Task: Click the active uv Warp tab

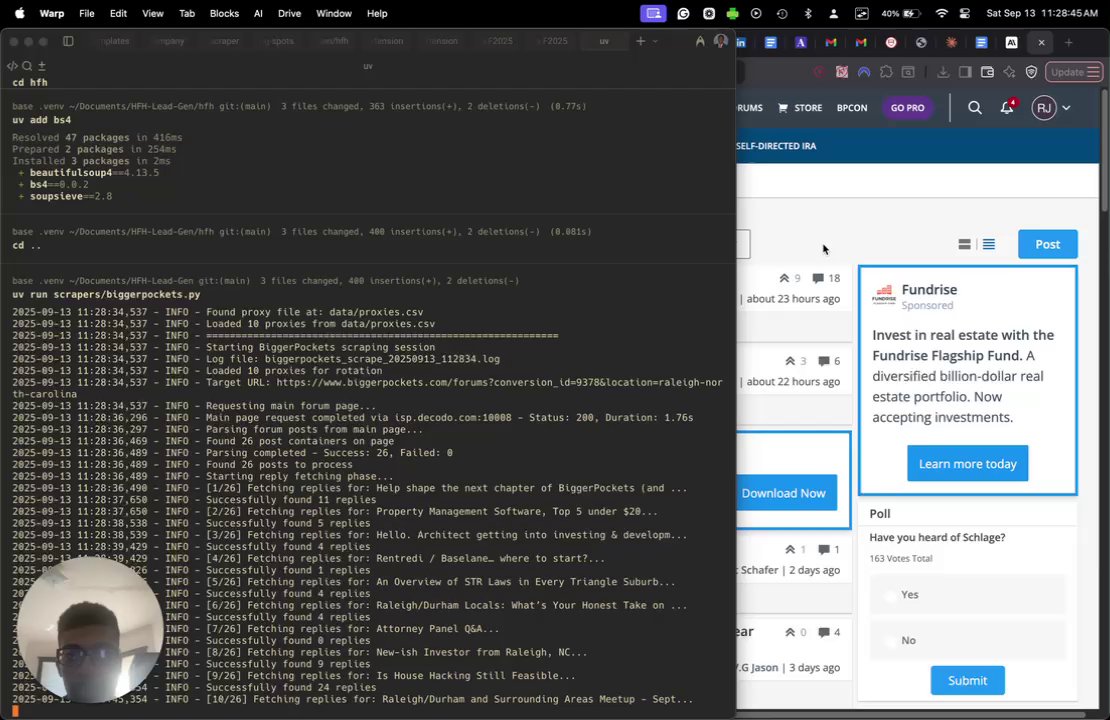Action: [x=604, y=41]
